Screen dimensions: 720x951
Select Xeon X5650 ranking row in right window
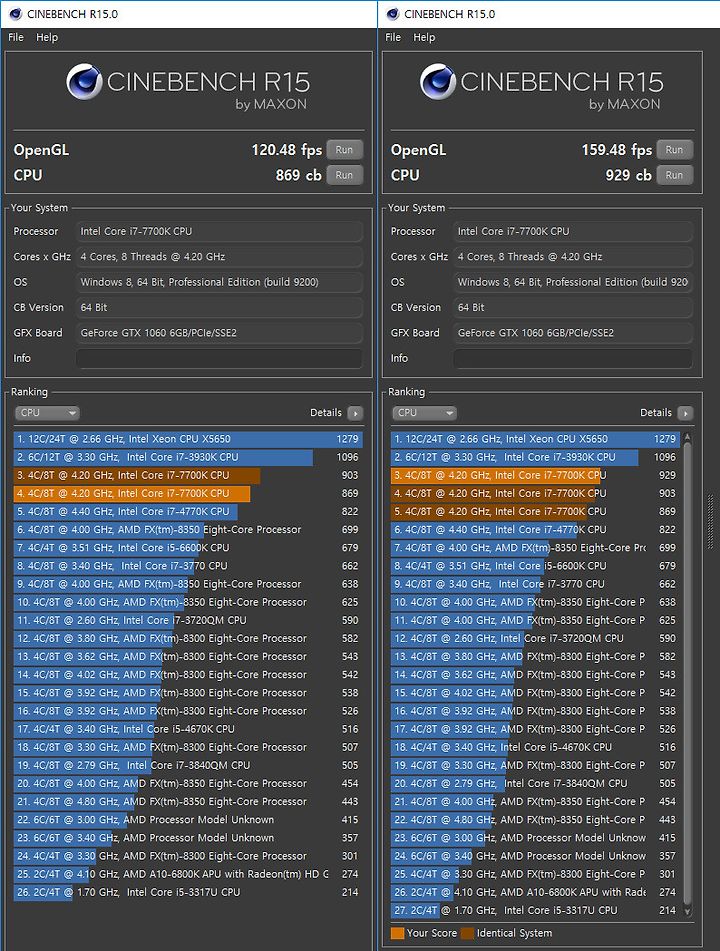click(536, 439)
